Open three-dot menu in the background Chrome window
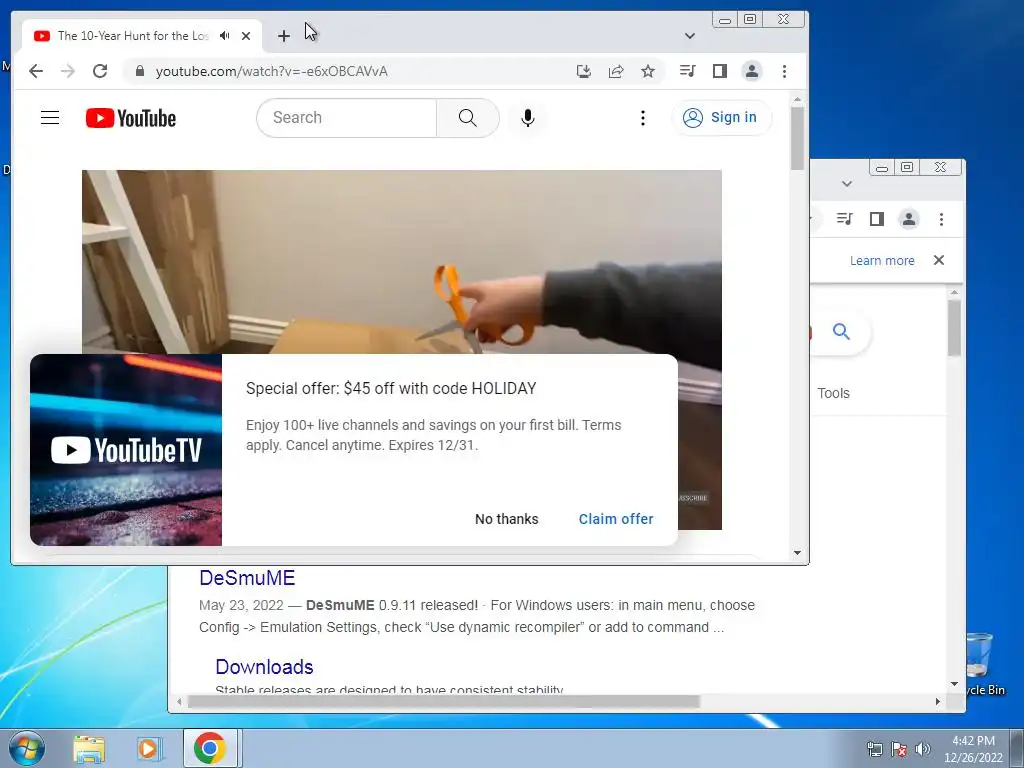The image size is (1024, 768). tap(941, 219)
